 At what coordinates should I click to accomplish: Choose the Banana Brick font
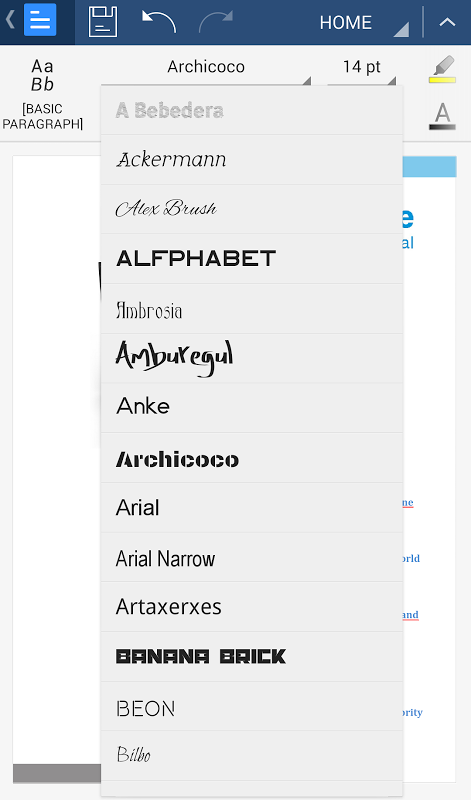[x=252, y=657]
